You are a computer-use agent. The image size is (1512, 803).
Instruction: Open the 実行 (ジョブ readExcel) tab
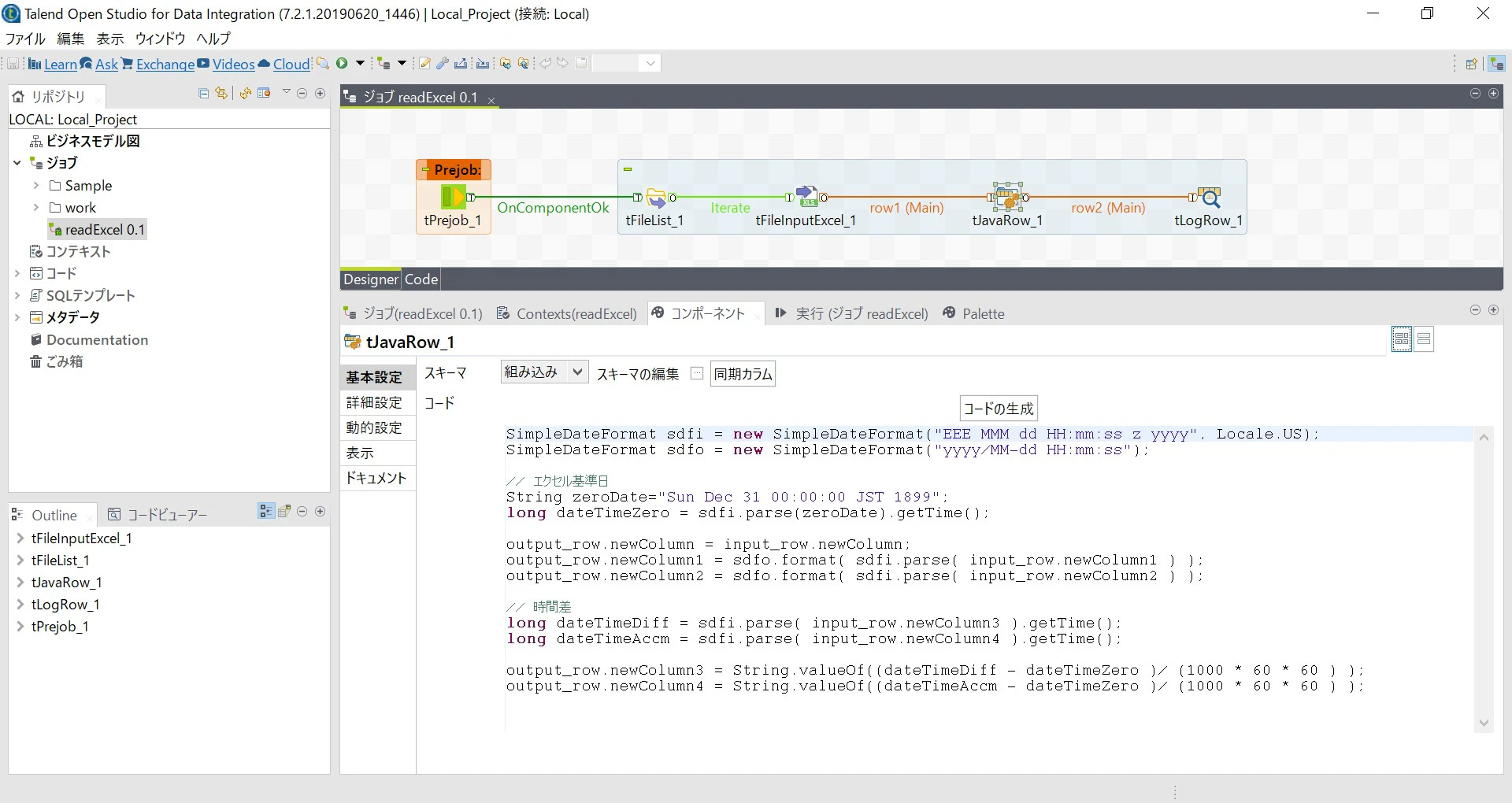(852, 313)
